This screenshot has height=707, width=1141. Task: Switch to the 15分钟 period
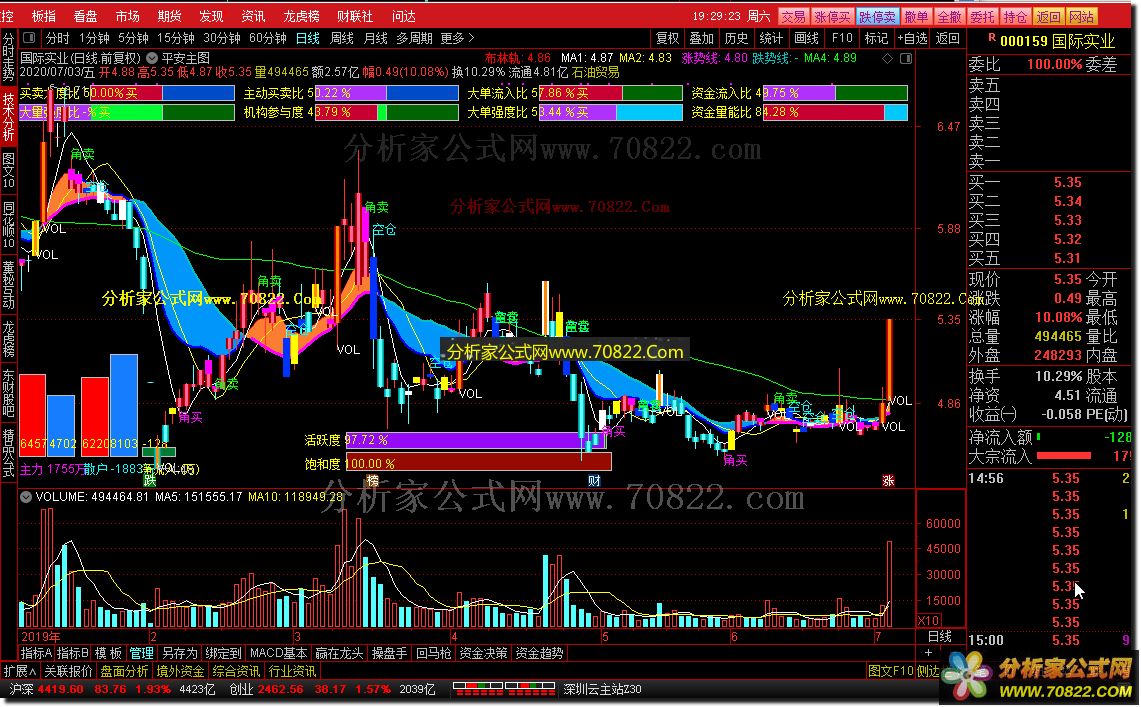click(x=175, y=38)
